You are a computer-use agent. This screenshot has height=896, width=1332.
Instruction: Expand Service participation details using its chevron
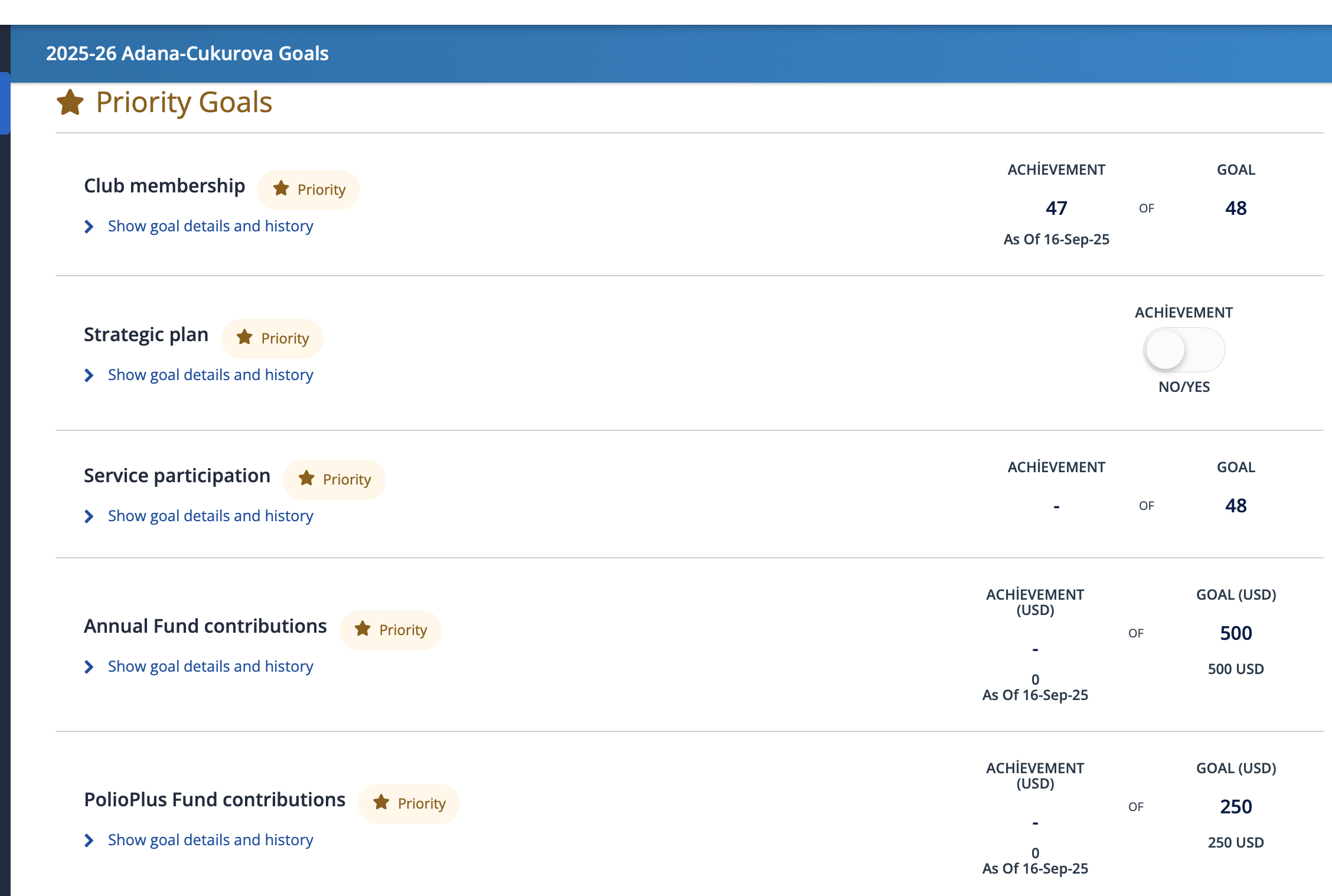pyautogui.click(x=89, y=516)
